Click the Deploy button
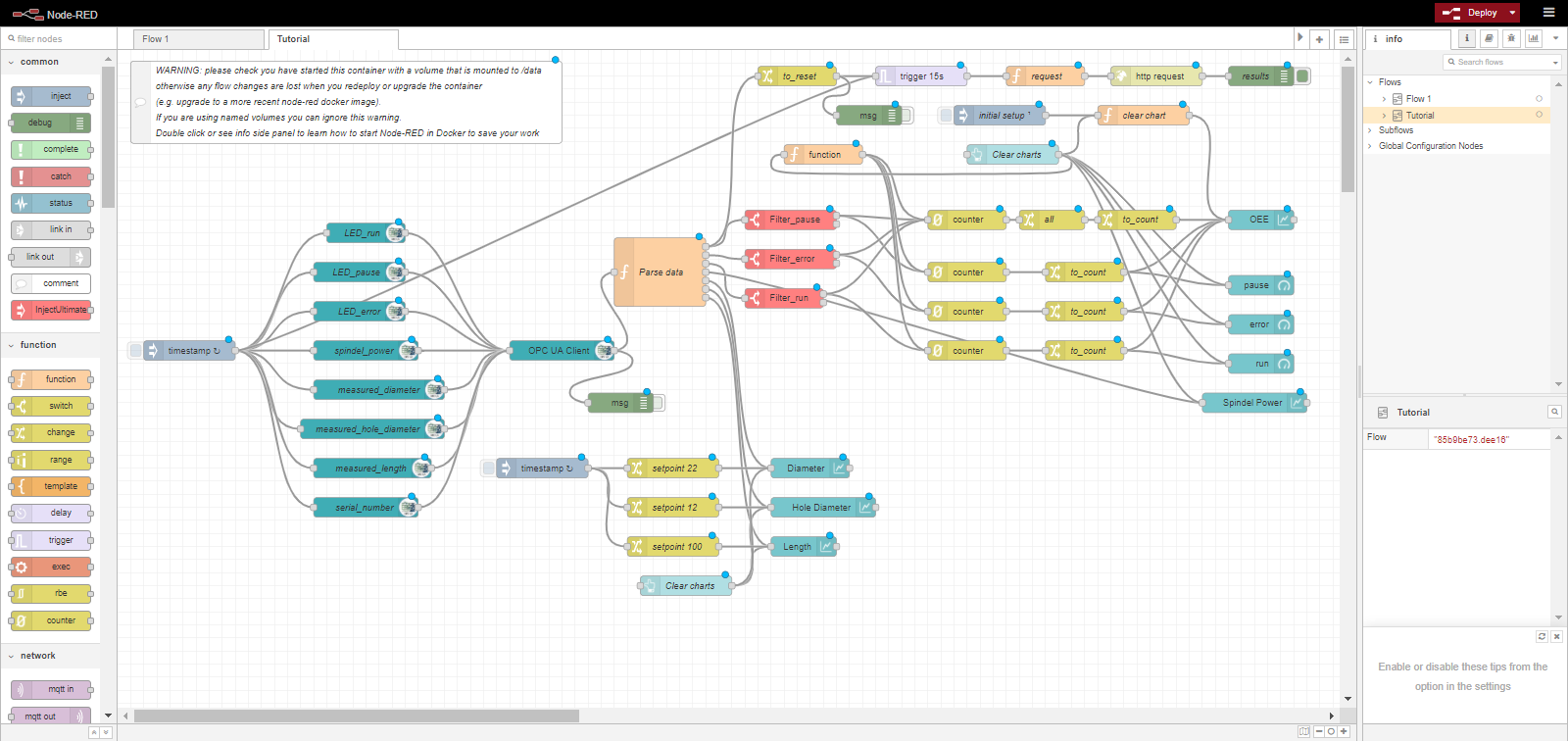The image size is (1568, 741). coord(1473,13)
